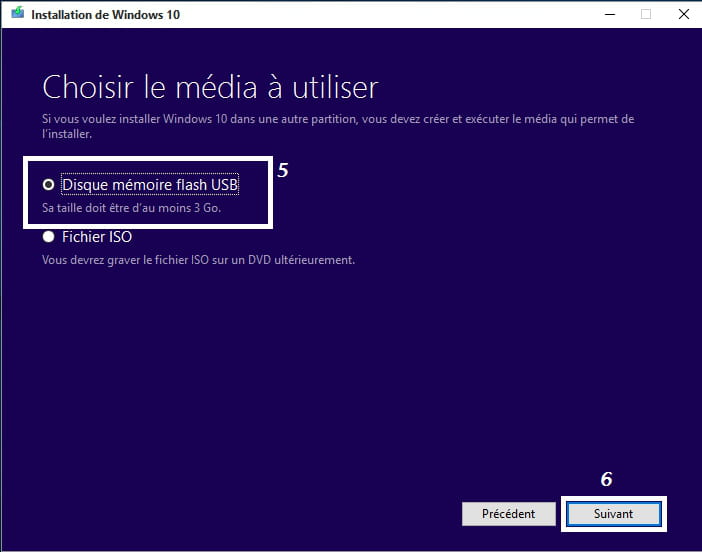The image size is (702, 552).
Task: Click the text 'Sa taille doit être d'au moins 3 Go.'
Action: click(132, 208)
